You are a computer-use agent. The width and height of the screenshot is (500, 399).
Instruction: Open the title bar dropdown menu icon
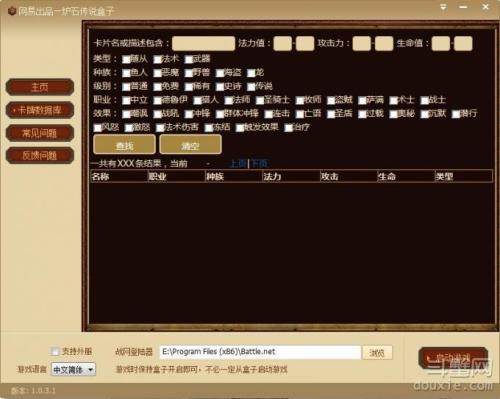(x=443, y=7)
